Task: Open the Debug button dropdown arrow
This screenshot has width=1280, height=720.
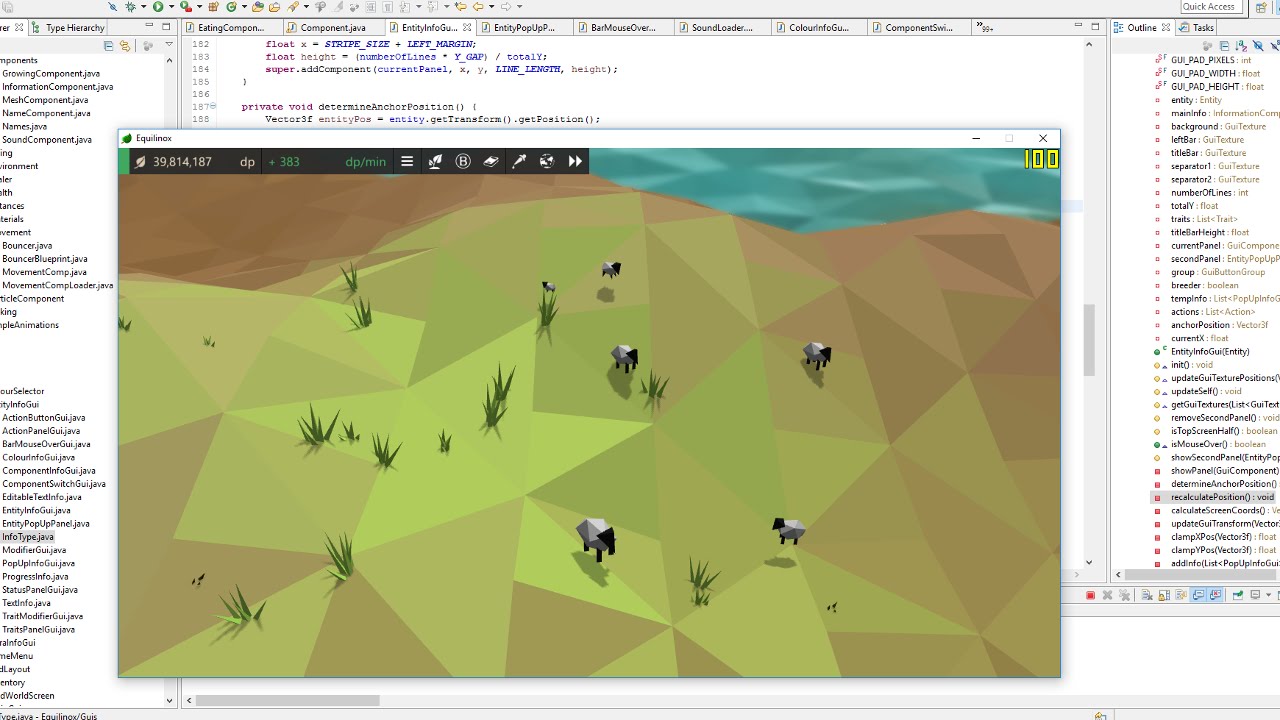Action: [143, 6]
